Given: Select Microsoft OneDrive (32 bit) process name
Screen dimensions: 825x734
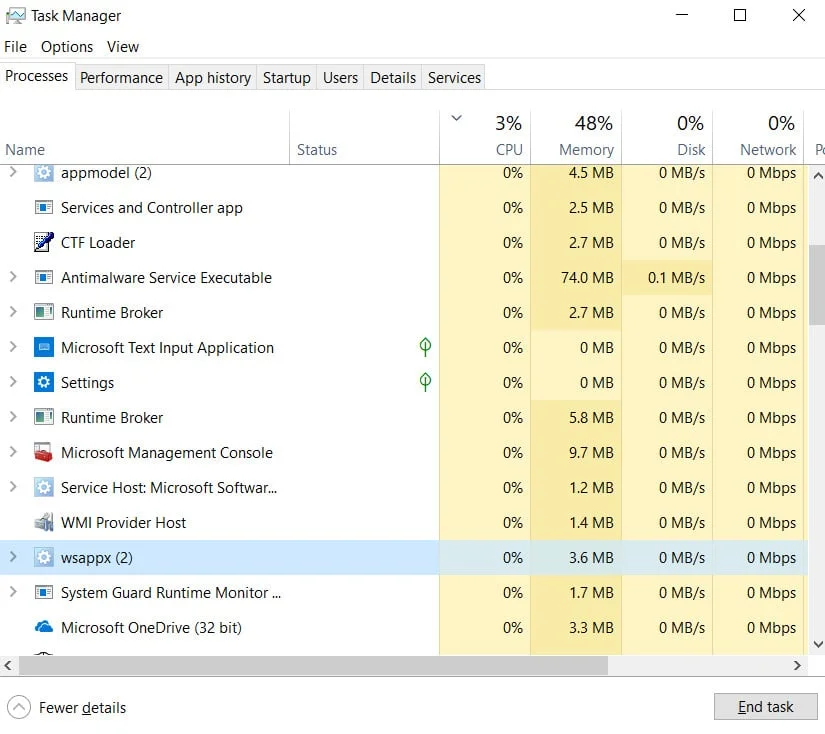Looking at the screenshot, I should point(152,628).
